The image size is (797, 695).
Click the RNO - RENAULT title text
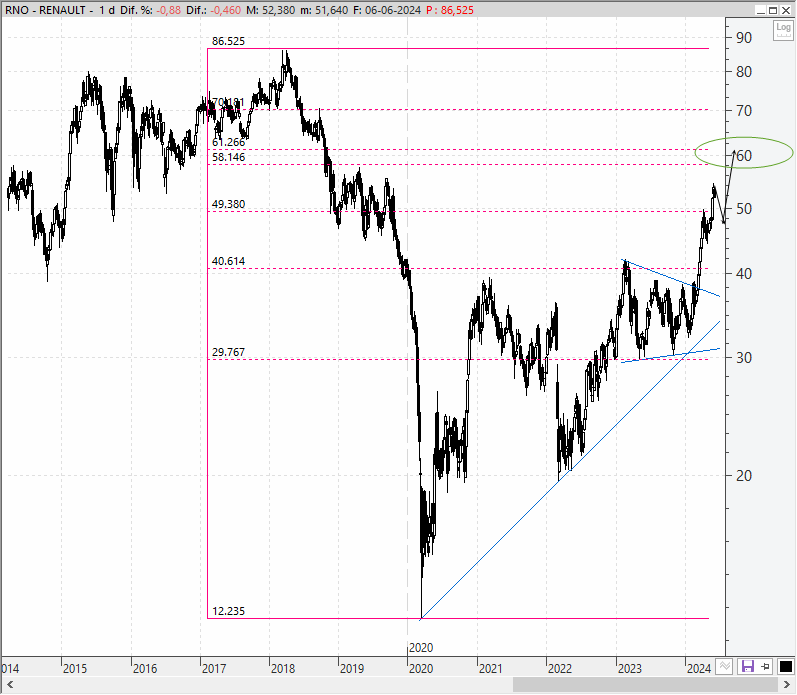coord(45,10)
